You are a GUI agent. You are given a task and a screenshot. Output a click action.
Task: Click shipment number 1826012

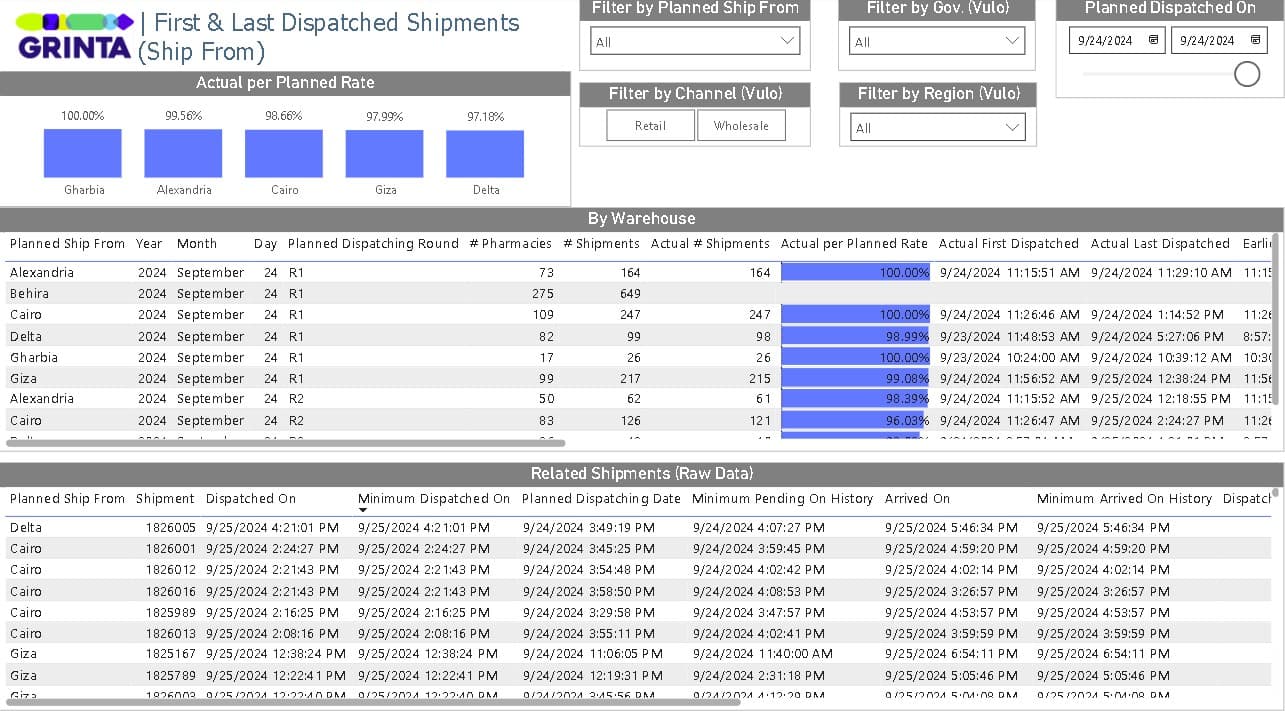coord(171,569)
